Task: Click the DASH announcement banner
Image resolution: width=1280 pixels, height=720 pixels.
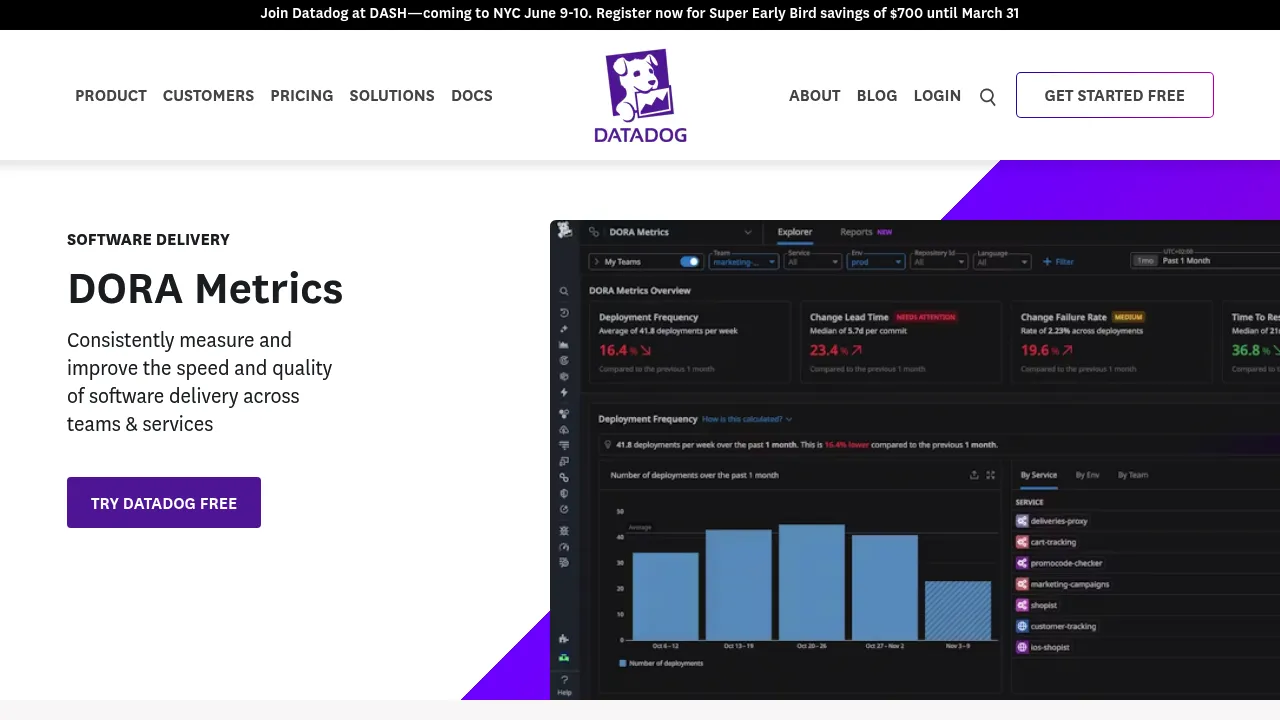Action: click(x=640, y=14)
